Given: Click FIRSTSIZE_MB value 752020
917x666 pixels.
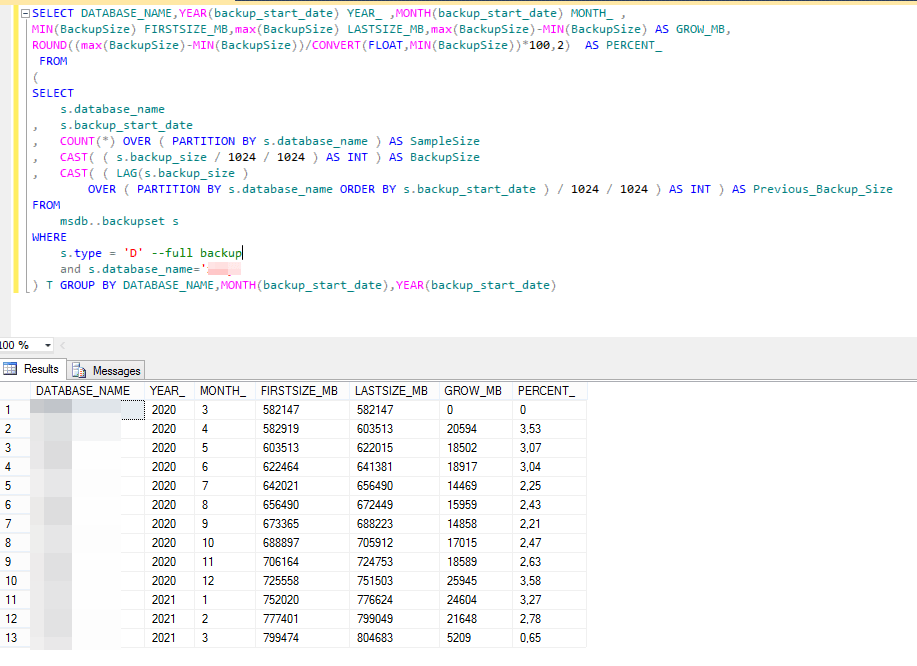Looking at the screenshot, I should point(302,600).
